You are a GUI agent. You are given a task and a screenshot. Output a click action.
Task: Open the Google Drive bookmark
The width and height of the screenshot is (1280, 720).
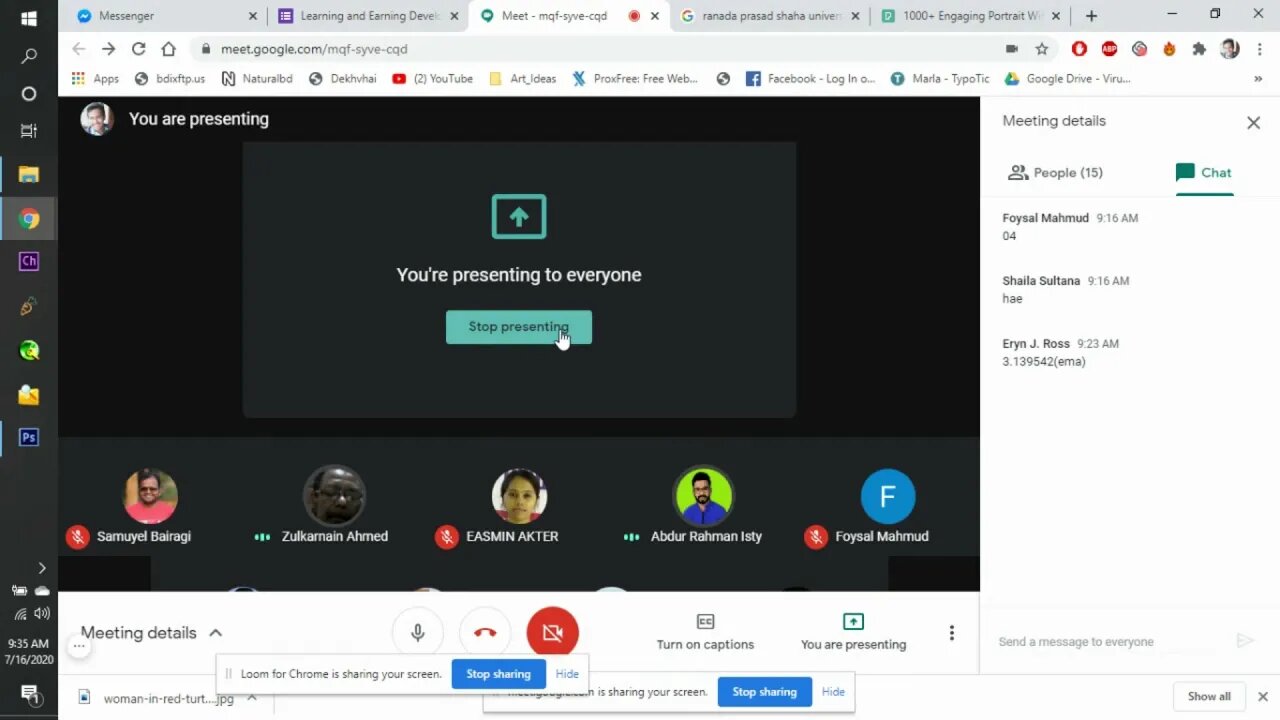click(x=1067, y=79)
